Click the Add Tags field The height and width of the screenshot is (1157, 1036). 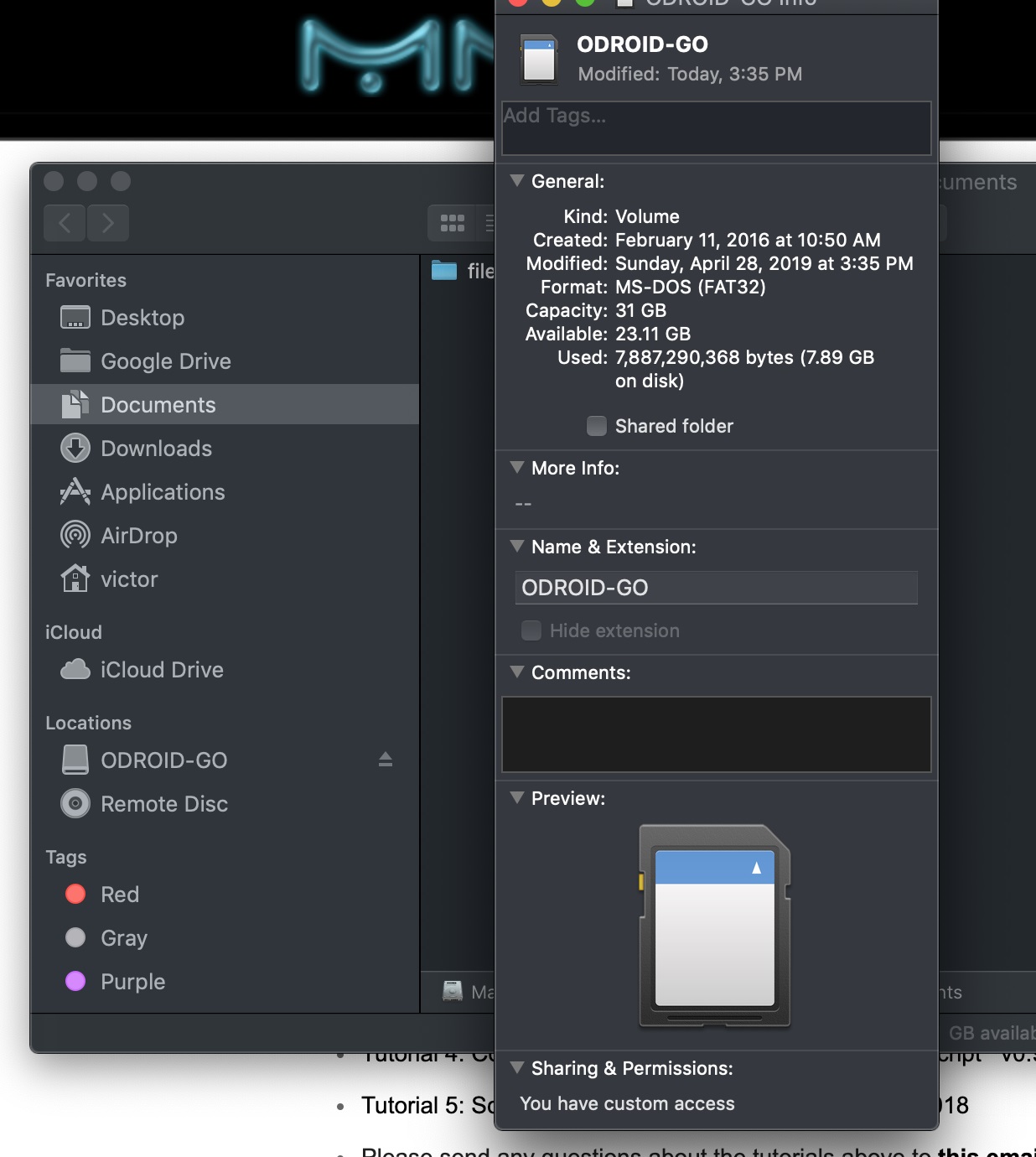(x=716, y=128)
